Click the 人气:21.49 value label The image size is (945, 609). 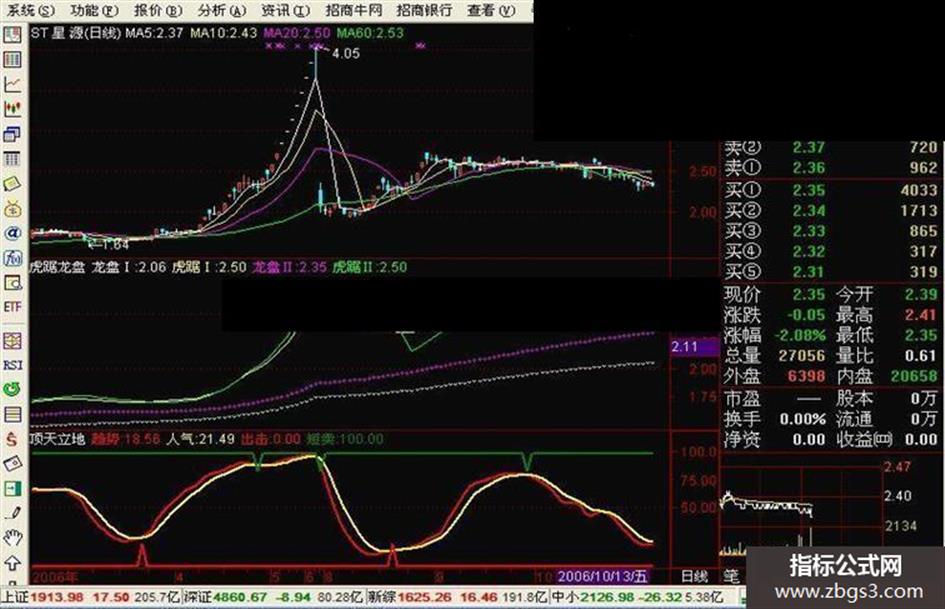(200, 439)
